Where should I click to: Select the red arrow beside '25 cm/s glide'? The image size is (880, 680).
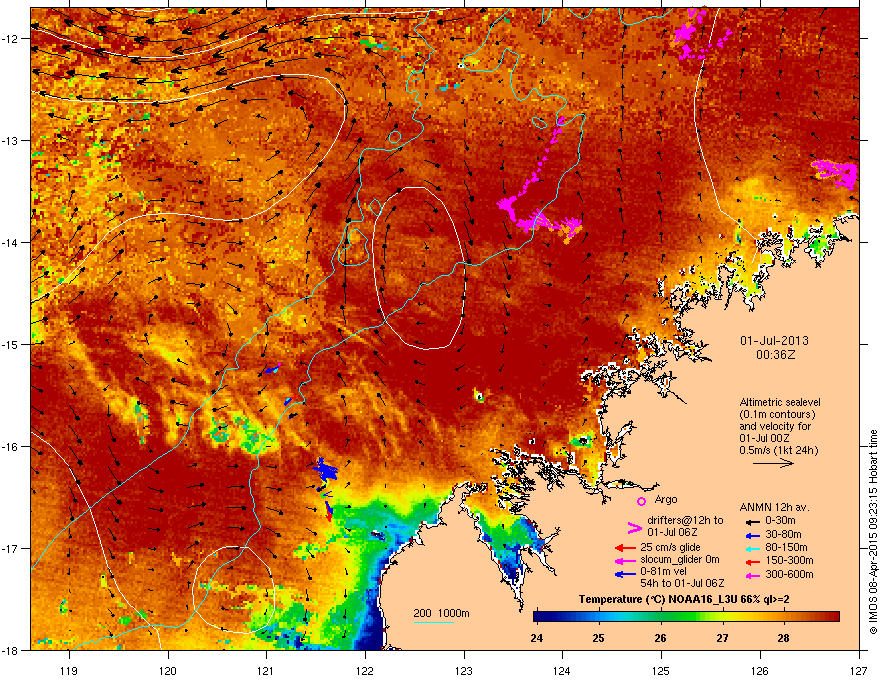click(625, 548)
